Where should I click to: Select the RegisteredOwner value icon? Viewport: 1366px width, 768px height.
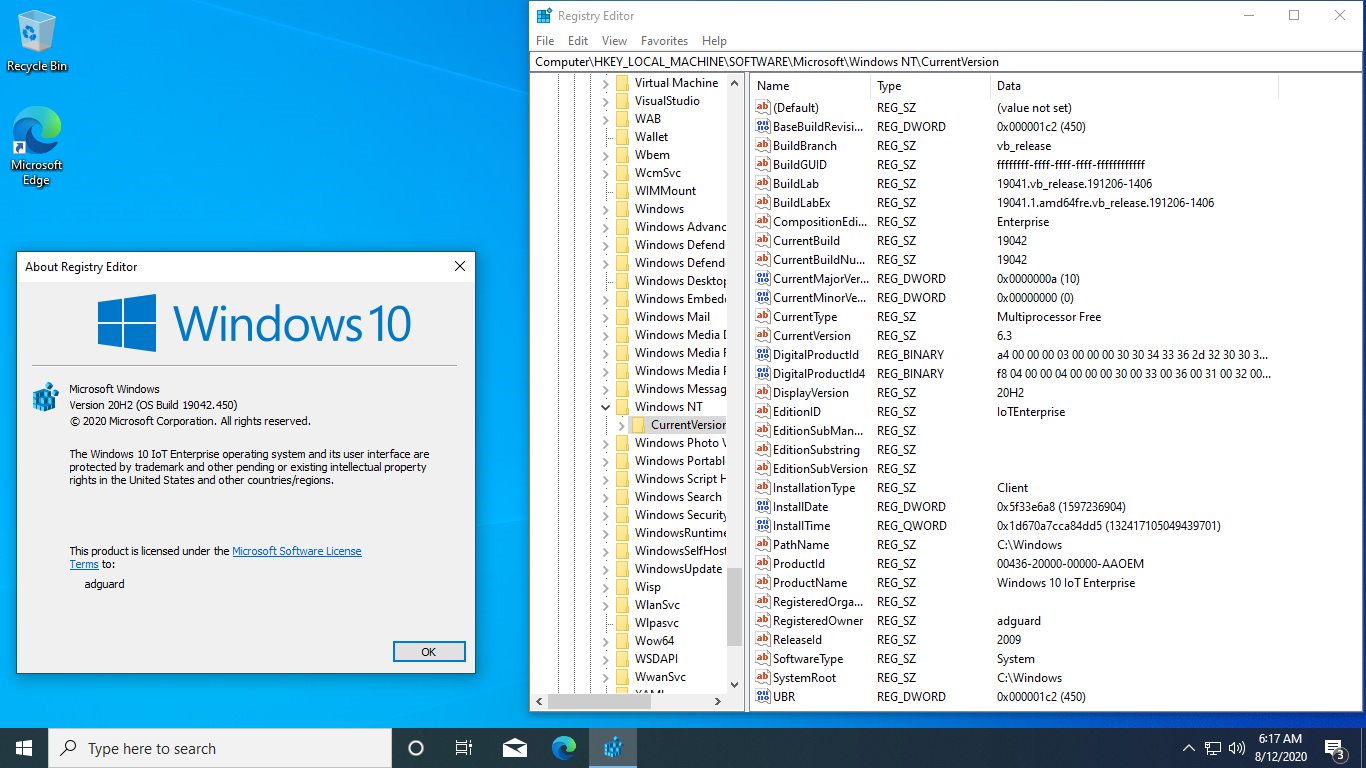tap(763, 621)
